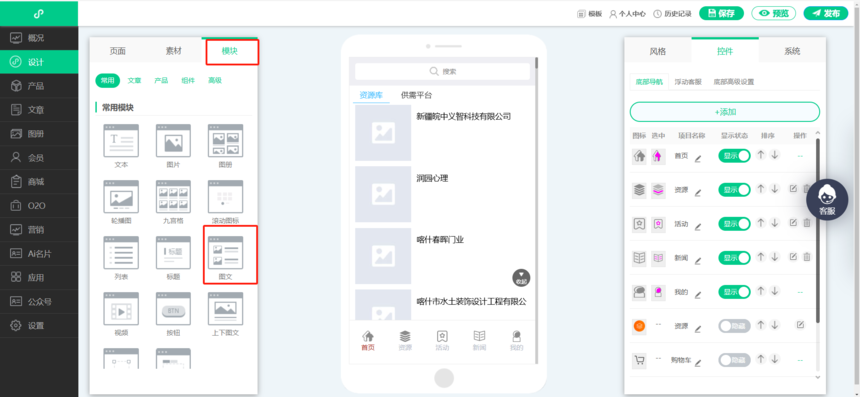The image size is (860, 397).
Task: Open 商城 mall in left sidebar
Action: tap(39, 182)
